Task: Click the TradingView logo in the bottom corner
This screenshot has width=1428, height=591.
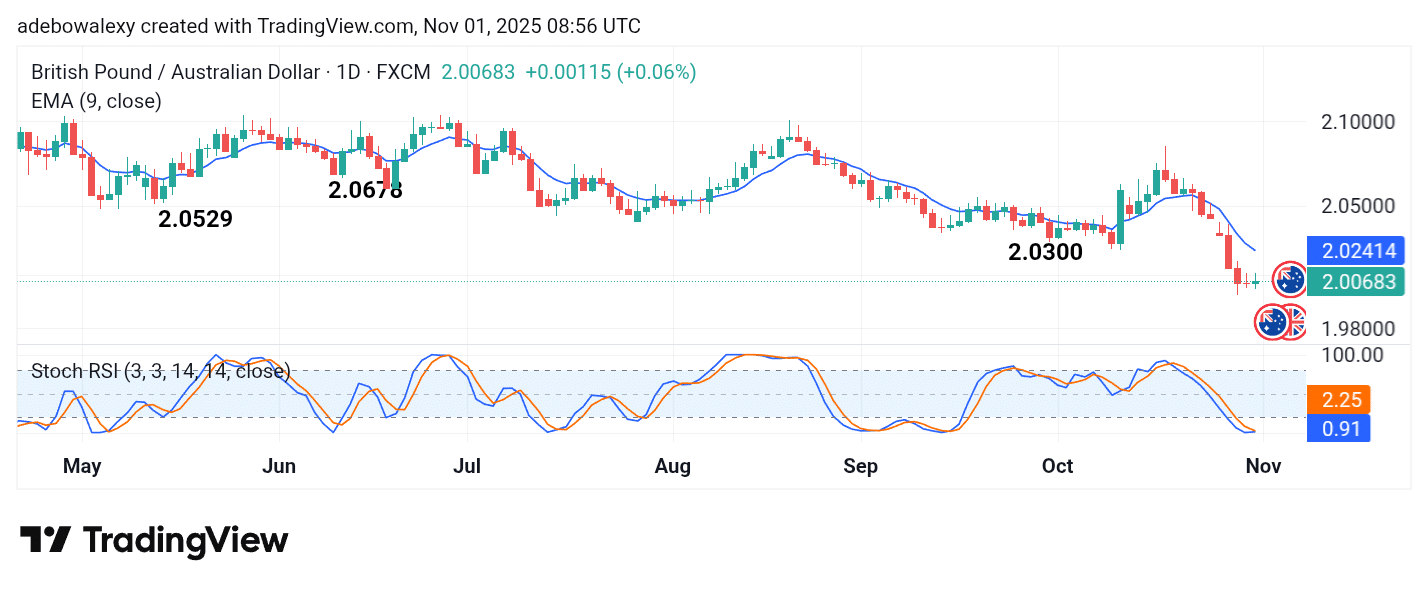Action: click(x=155, y=540)
